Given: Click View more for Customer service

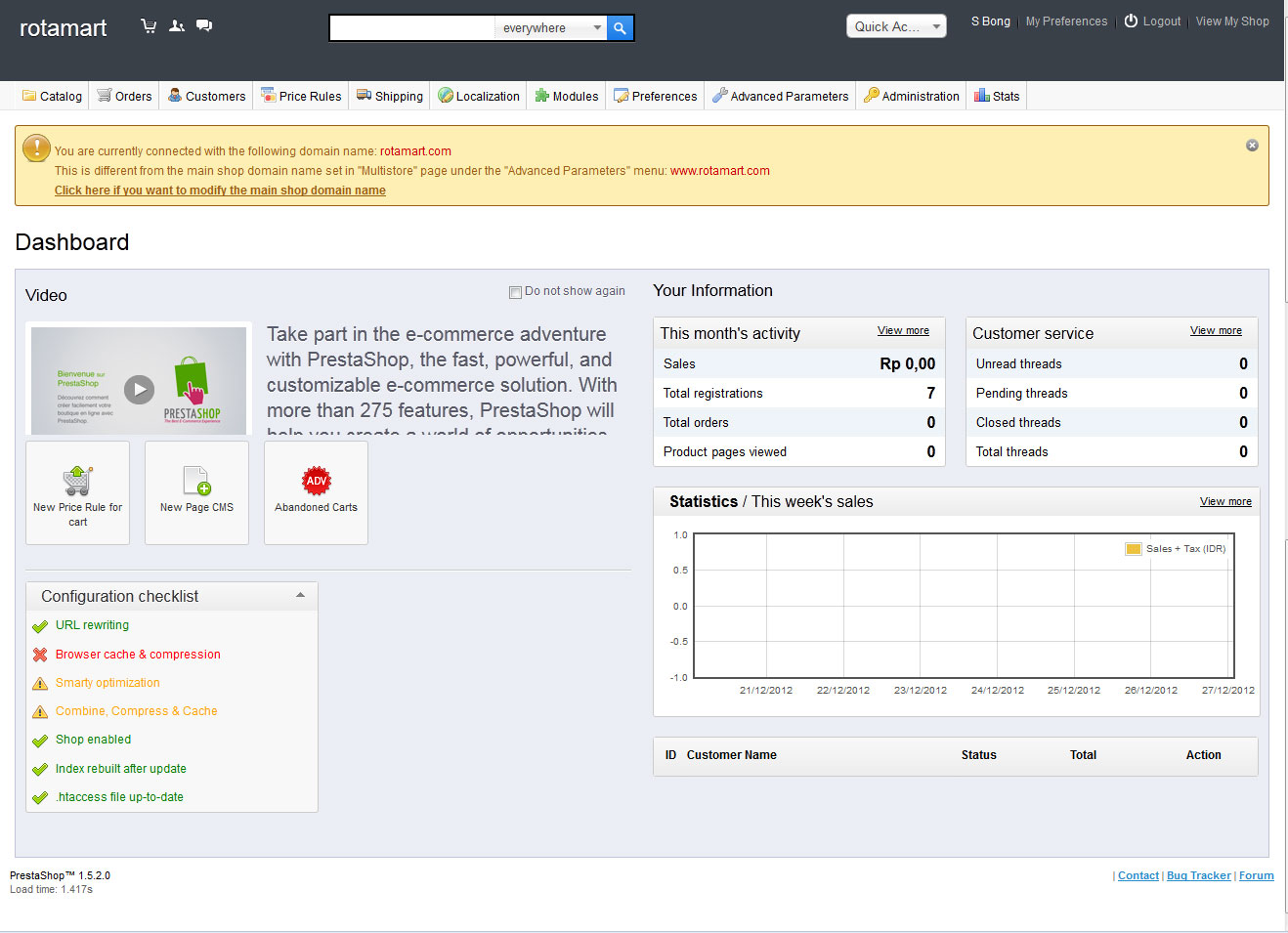Looking at the screenshot, I should pyautogui.click(x=1216, y=331).
